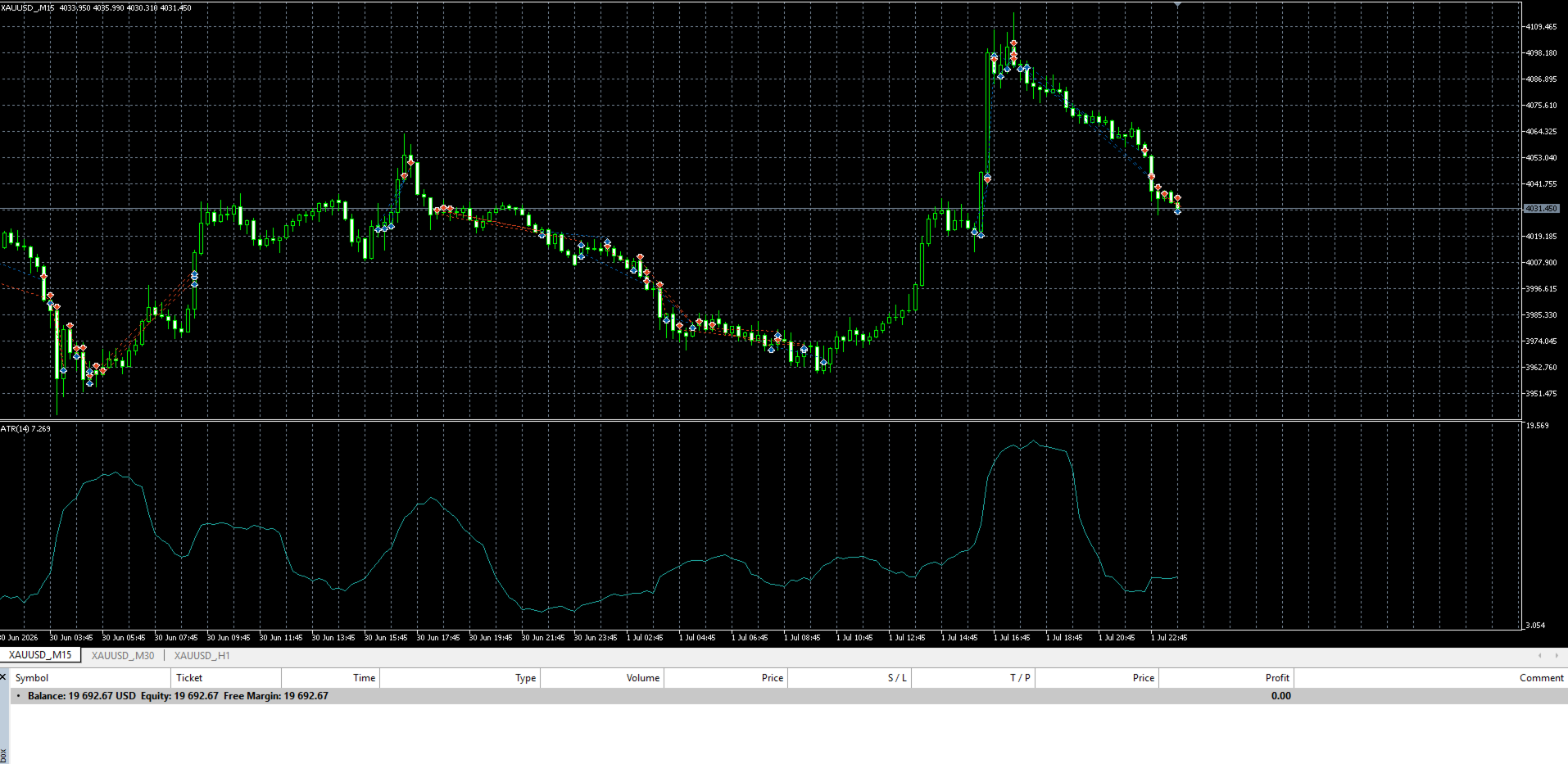
Task: Select the Balance 19 692.67 USD summary row
Action: click(788, 696)
